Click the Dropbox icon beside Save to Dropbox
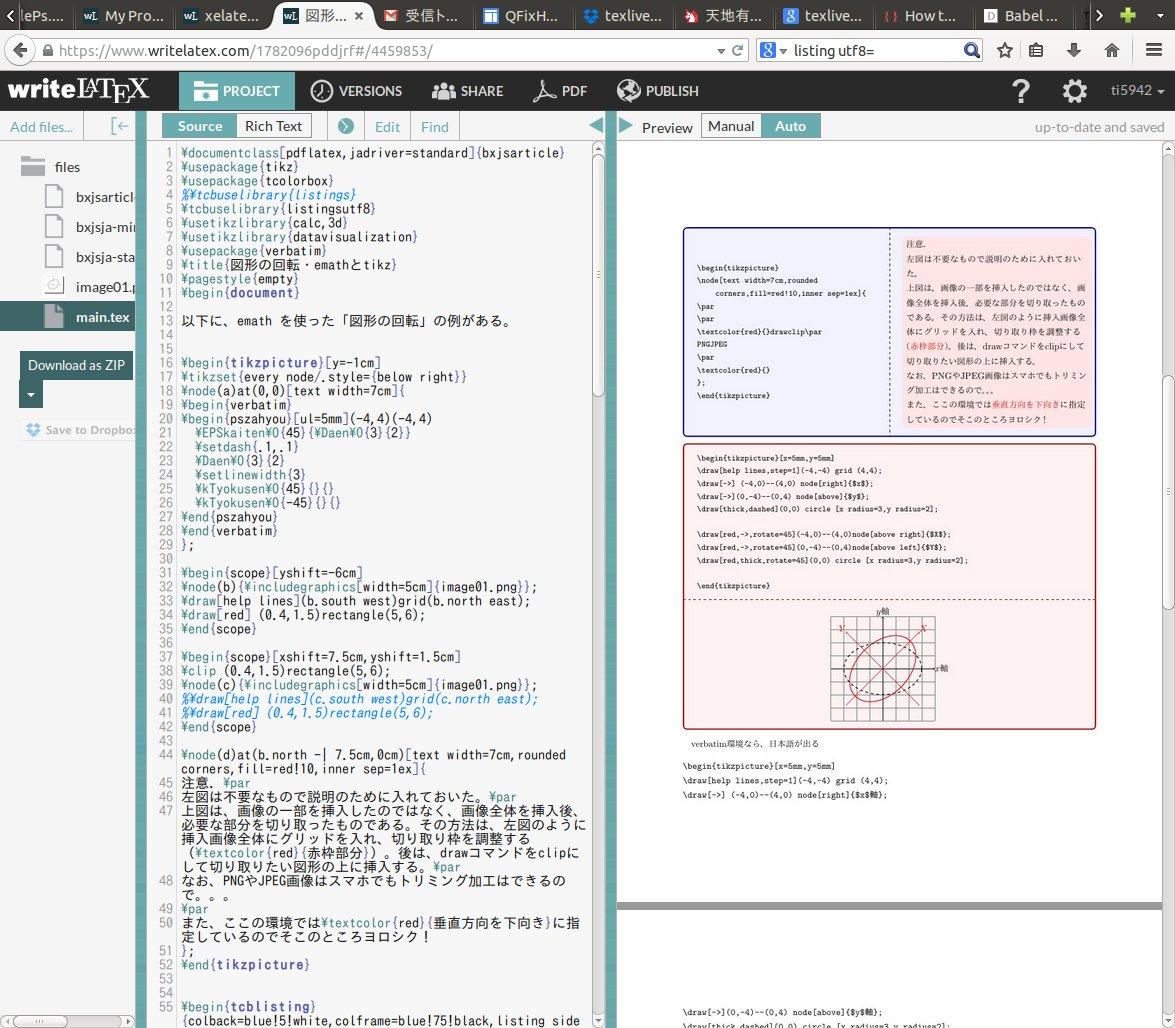This screenshot has width=1175, height=1028. coord(33,429)
